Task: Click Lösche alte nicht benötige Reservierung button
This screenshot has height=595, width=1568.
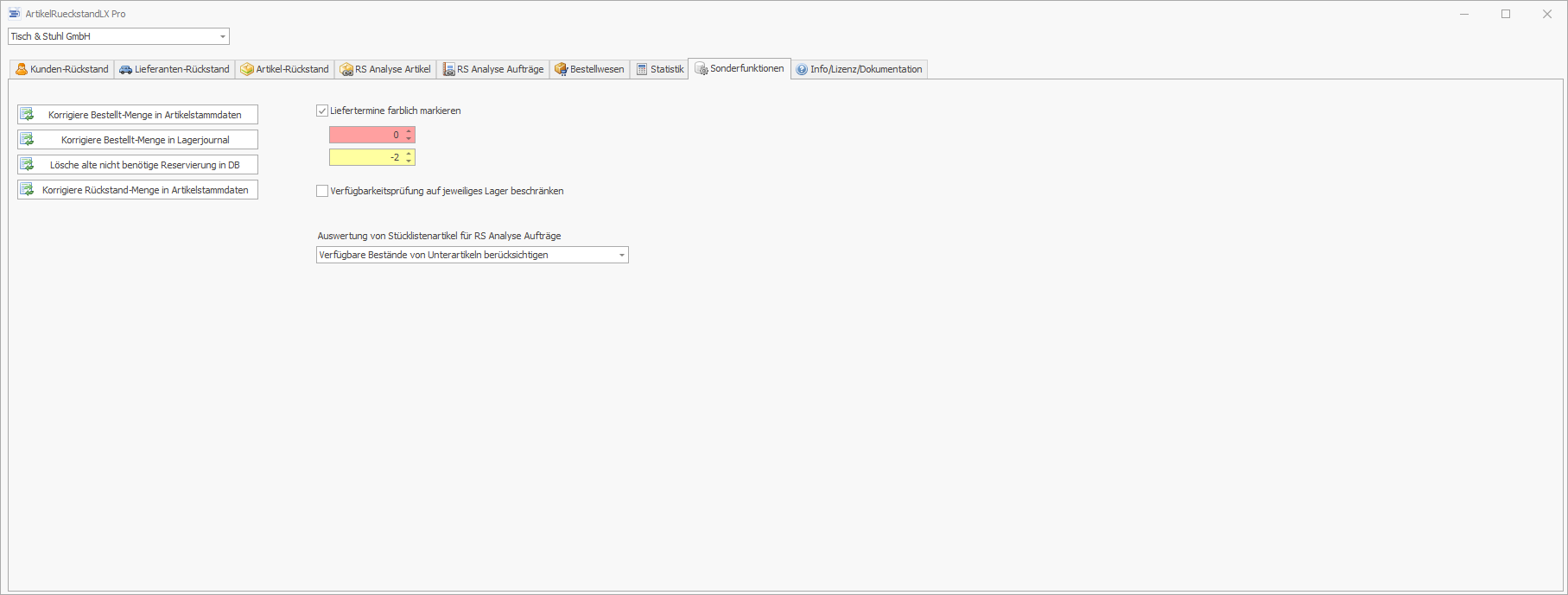Action: click(137, 165)
